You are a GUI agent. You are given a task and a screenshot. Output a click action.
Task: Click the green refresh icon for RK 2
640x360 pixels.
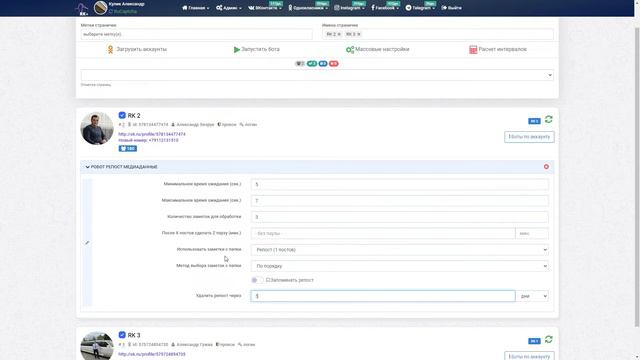point(549,119)
